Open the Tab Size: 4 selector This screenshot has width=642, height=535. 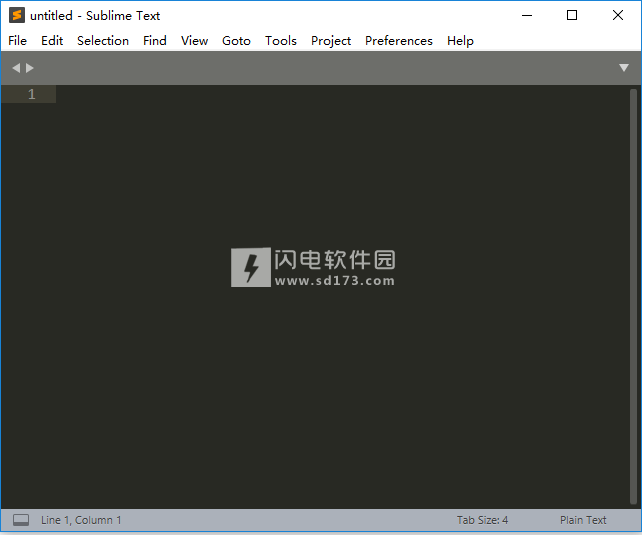click(482, 520)
